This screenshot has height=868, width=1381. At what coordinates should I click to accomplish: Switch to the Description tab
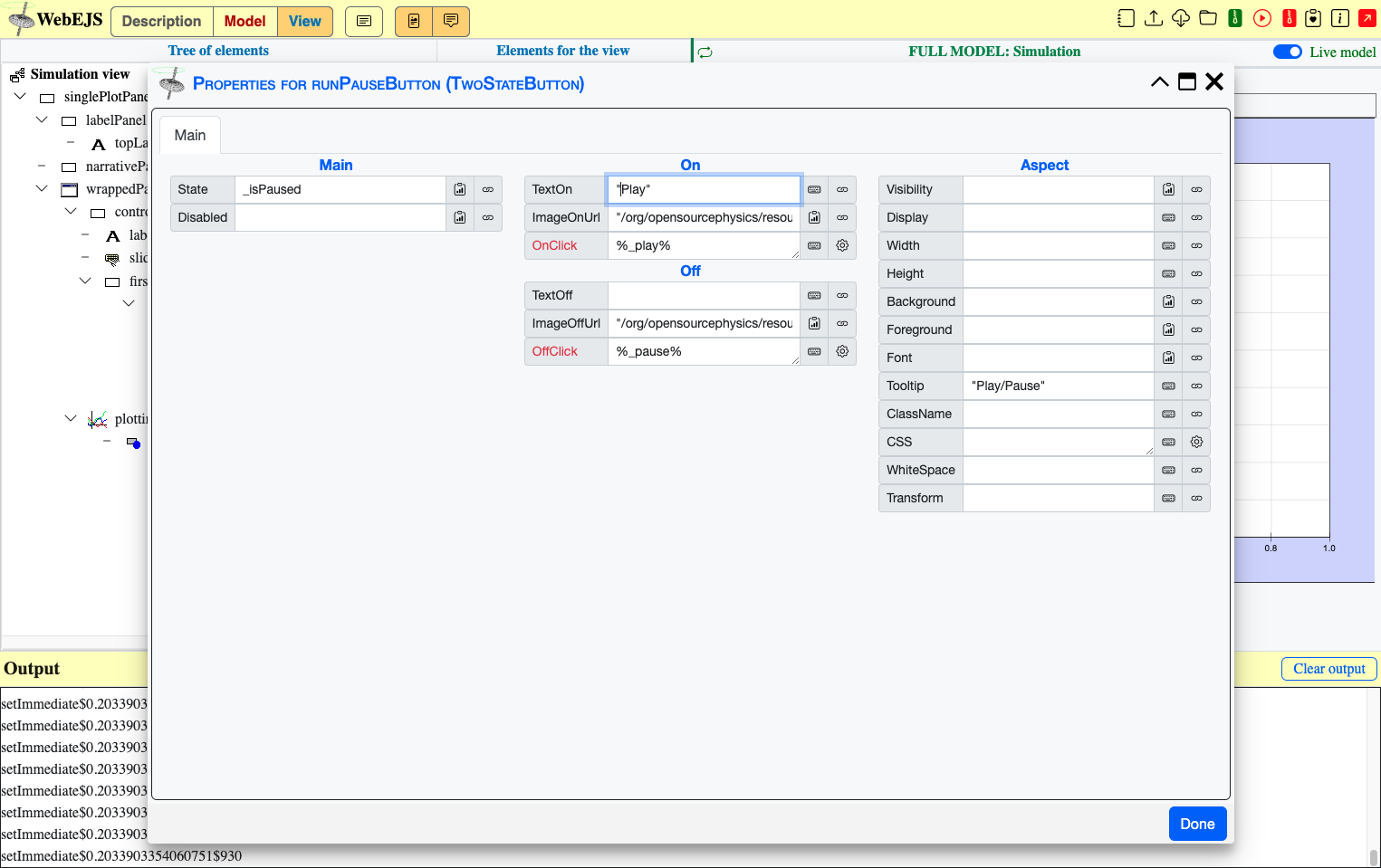[161, 22]
